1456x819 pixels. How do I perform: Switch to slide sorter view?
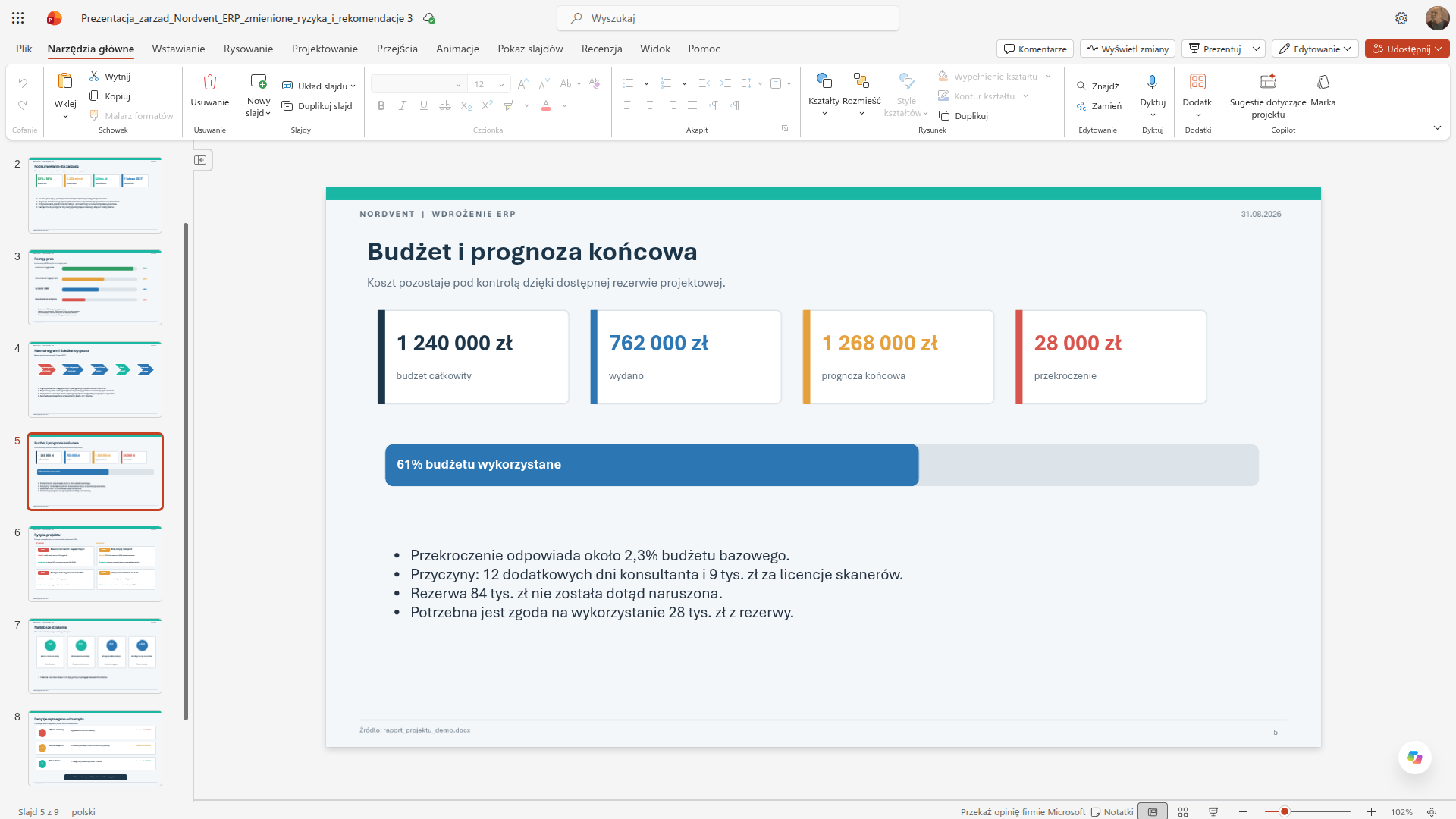pyautogui.click(x=1183, y=811)
